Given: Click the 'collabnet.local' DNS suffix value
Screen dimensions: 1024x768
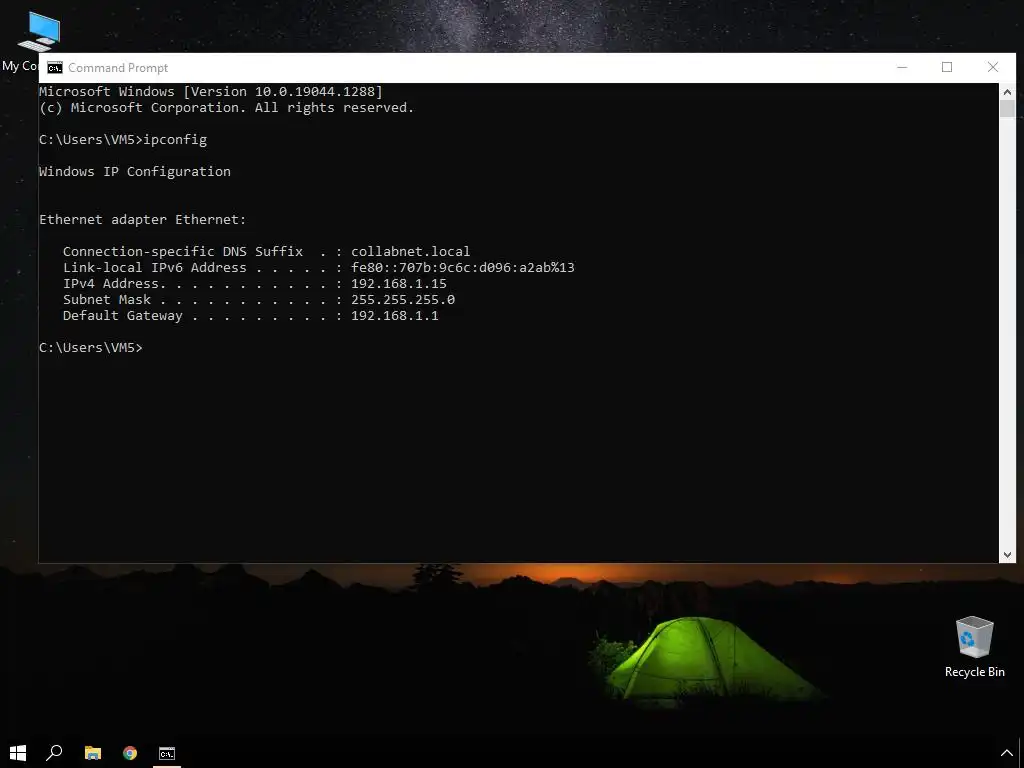Looking at the screenshot, I should click(411, 251).
